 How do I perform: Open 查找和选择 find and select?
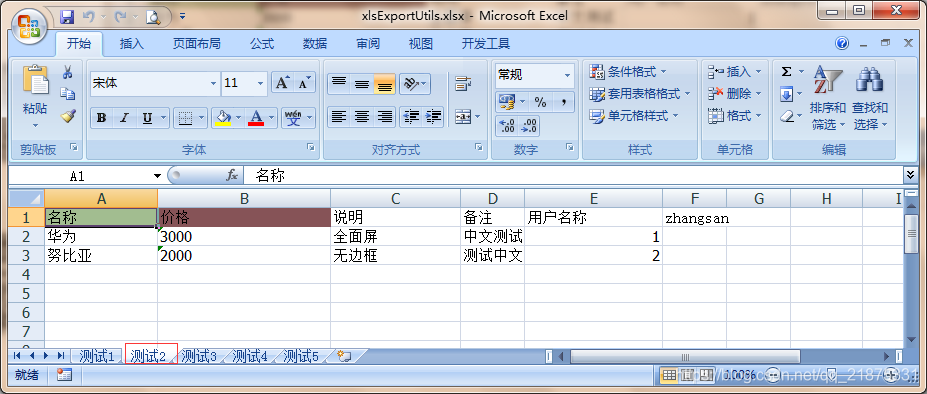pos(870,98)
